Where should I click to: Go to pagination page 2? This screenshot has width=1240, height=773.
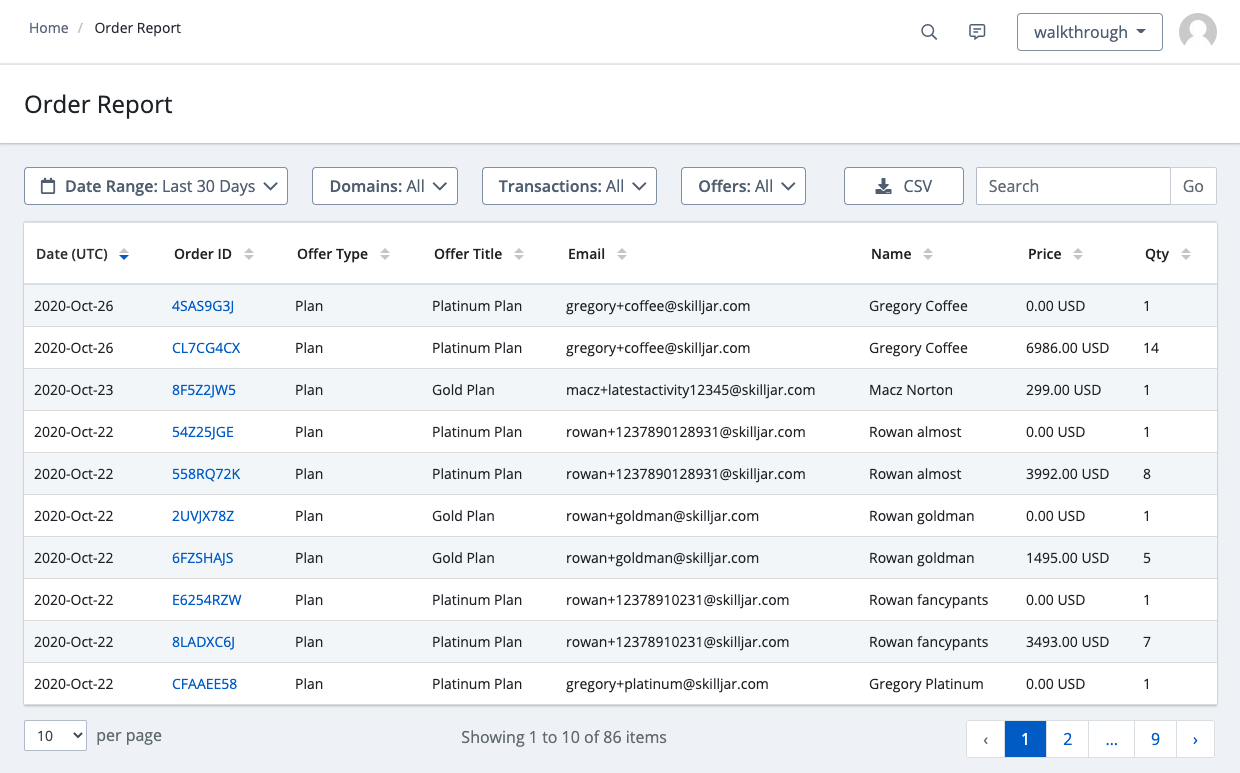[1067, 739]
